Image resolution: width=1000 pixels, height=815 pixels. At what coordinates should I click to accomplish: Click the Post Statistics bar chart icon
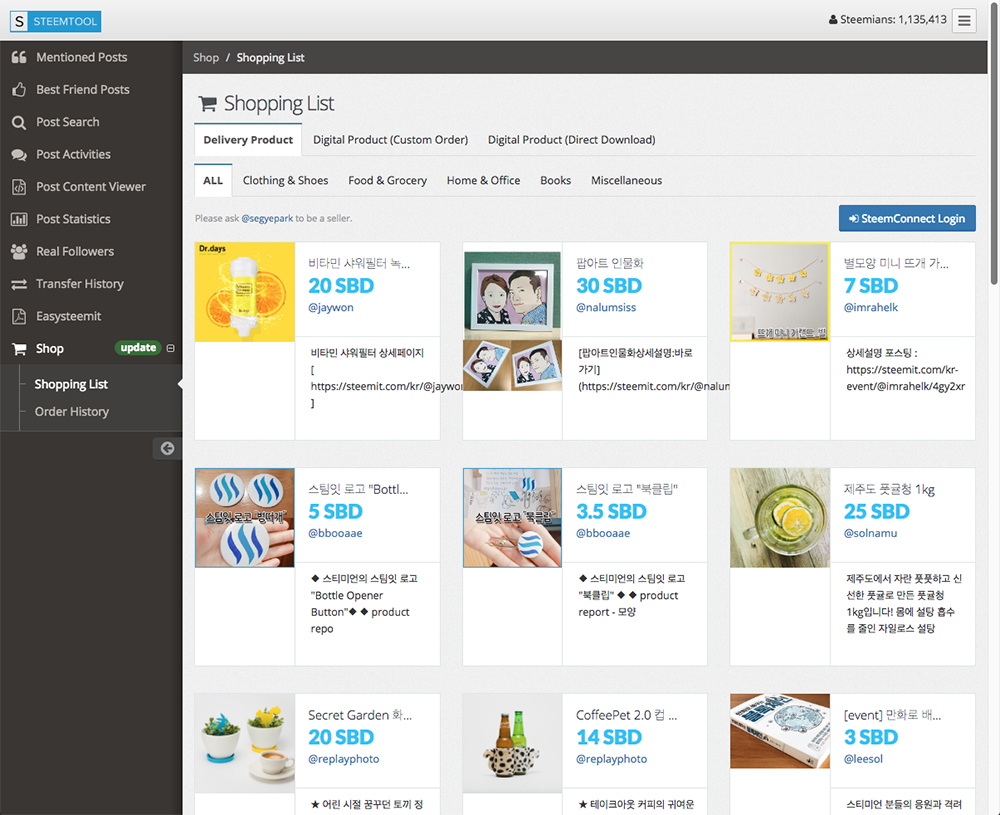click(x=19, y=219)
